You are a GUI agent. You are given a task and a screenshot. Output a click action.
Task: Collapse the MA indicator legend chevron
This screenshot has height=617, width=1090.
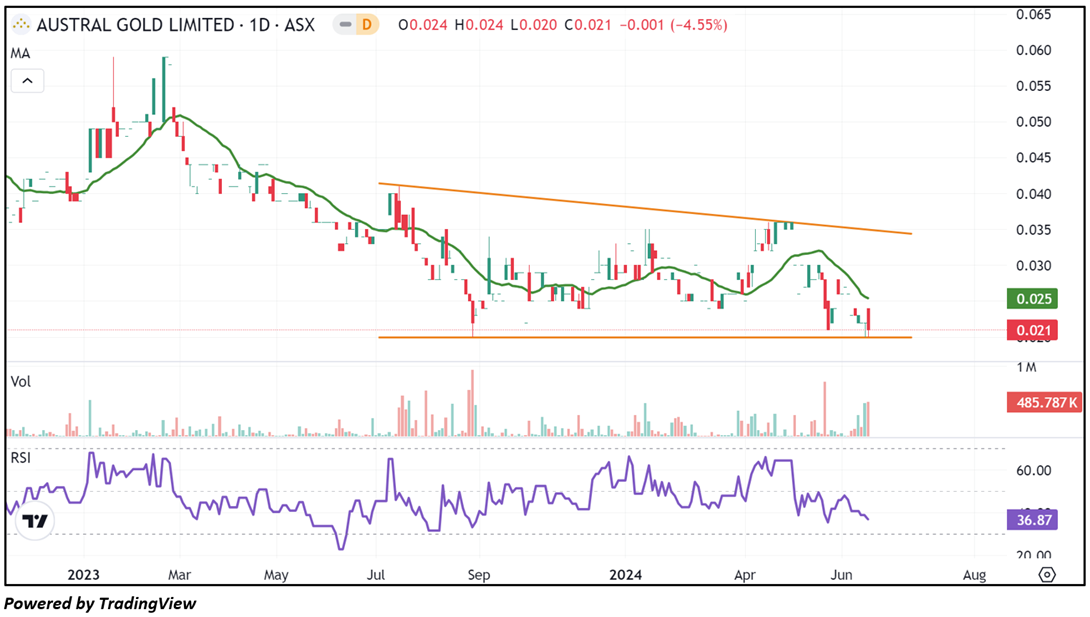[27, 81]
